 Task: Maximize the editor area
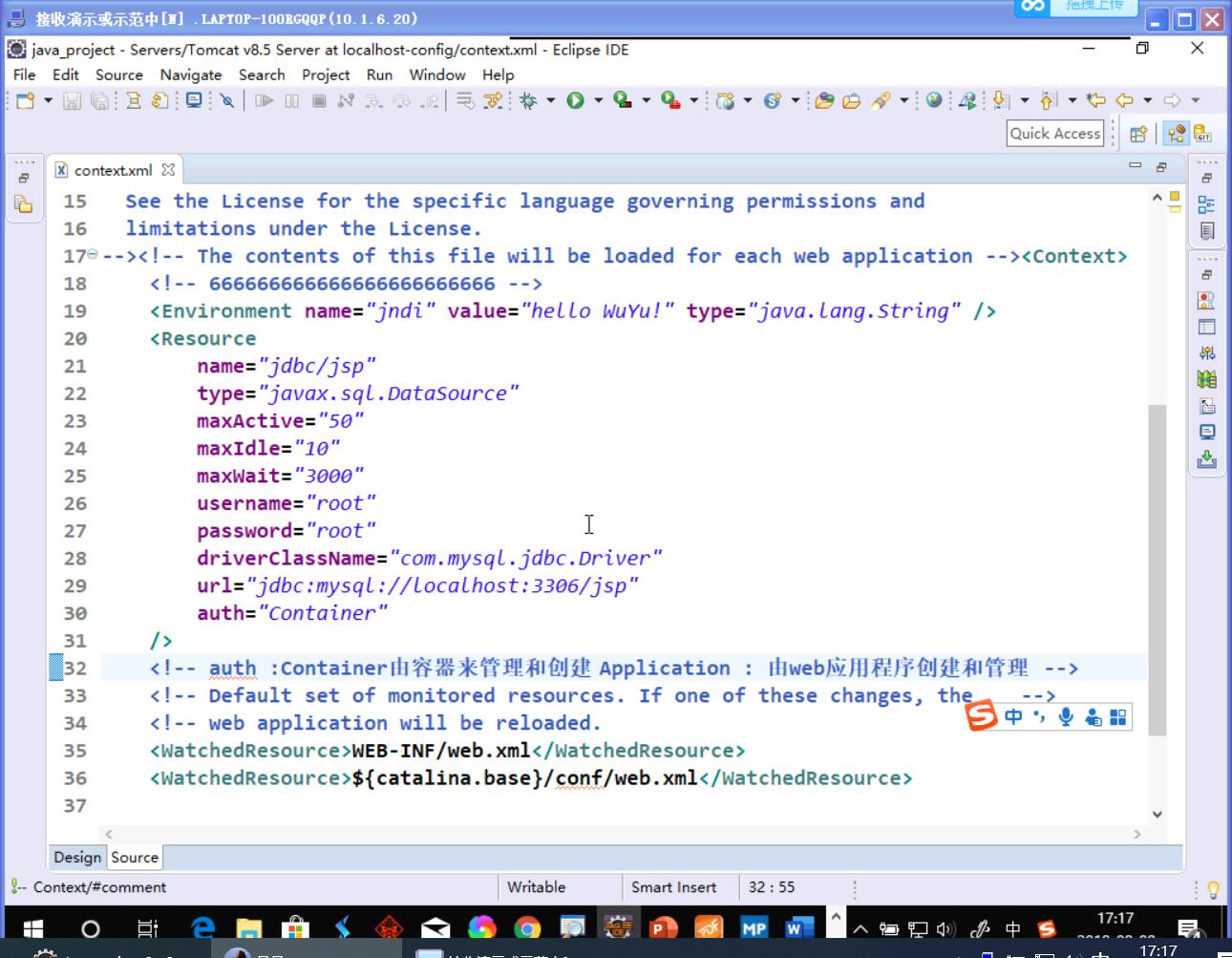point(1161,166)
